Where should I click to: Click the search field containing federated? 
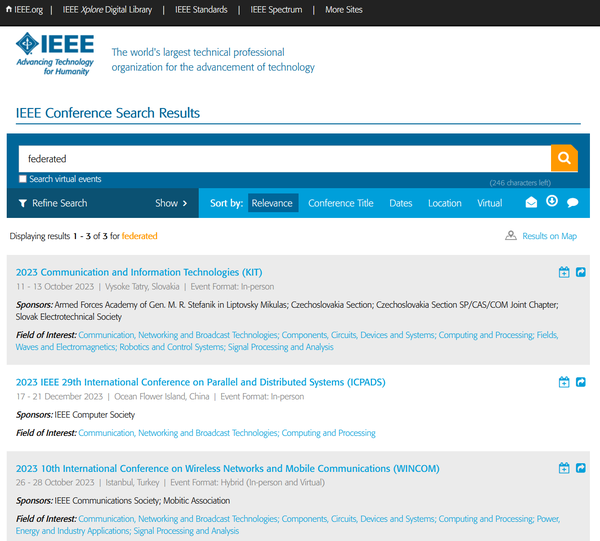285,158
